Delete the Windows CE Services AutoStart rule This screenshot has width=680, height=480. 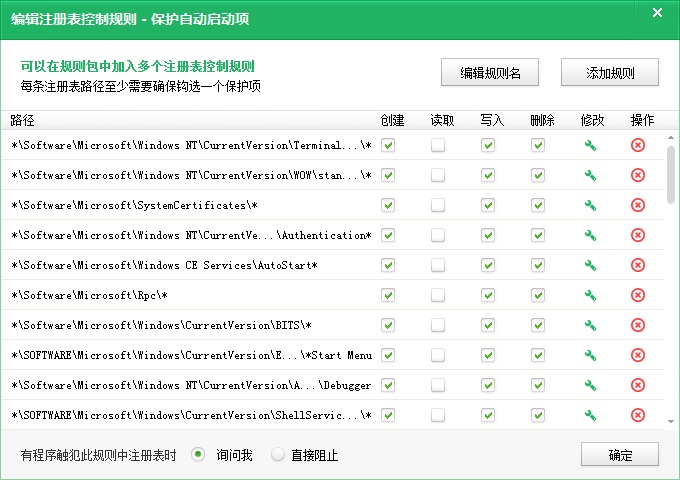point(638,266)
